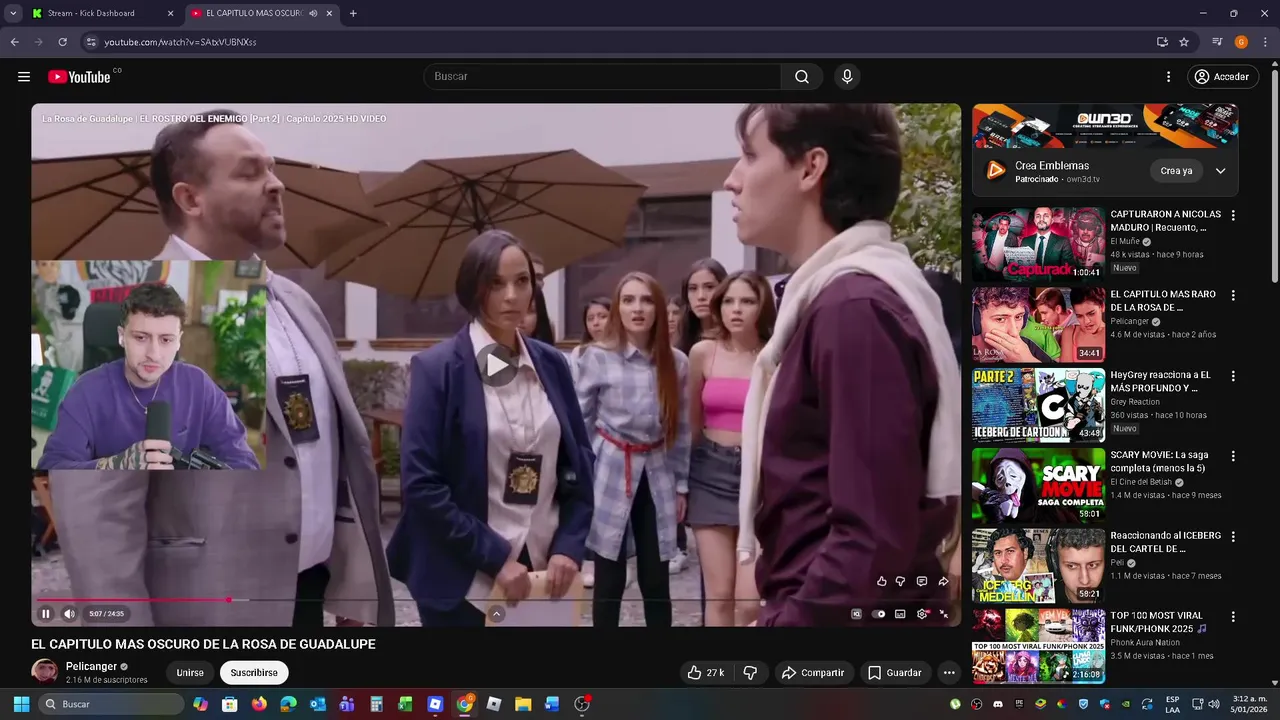The height and width of the screenshot is (720, 1280).
Task: Open the OWN3D ad banner image
Action: [1105, 126]
